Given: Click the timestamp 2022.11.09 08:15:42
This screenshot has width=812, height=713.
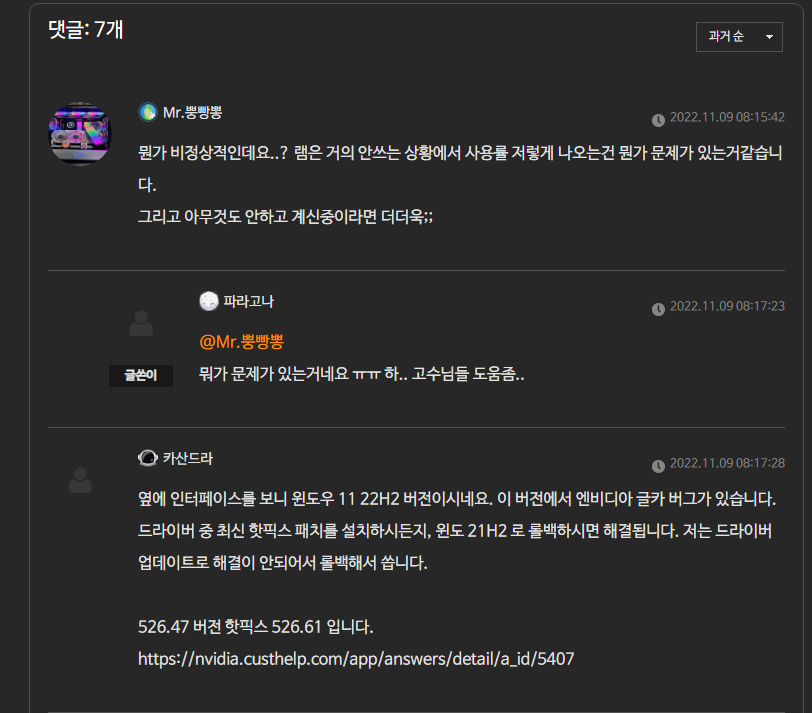Looking at the screenshot, I should click(x=727, y=118).
